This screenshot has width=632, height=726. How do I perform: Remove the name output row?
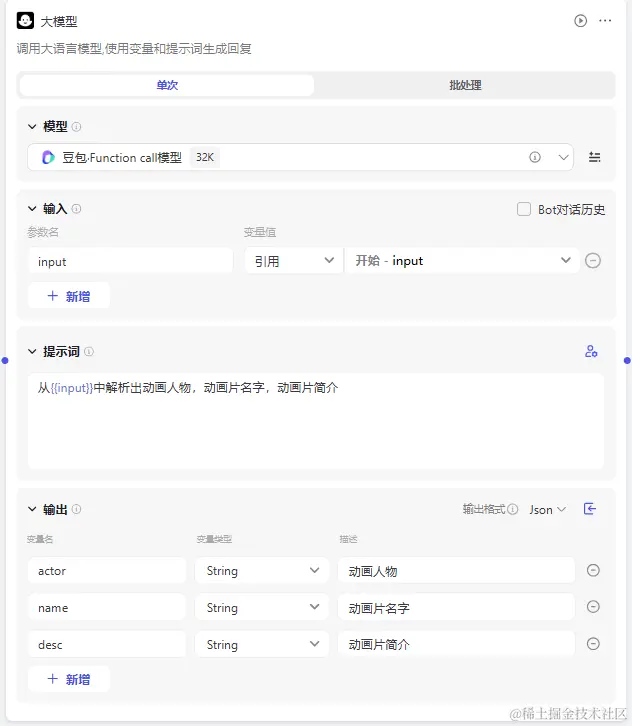[x=593, y=607]
